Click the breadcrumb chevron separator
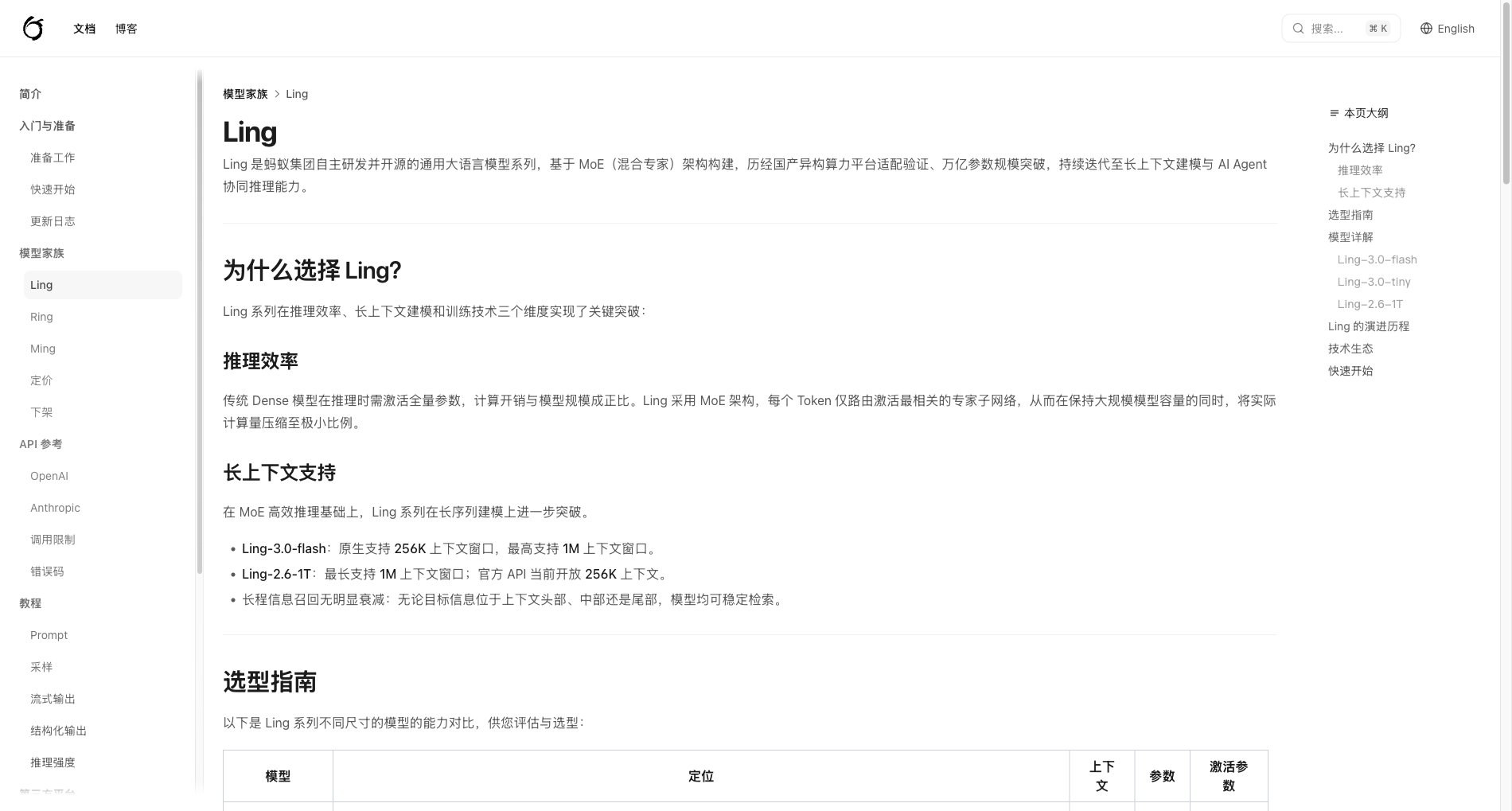 (277, 94)
